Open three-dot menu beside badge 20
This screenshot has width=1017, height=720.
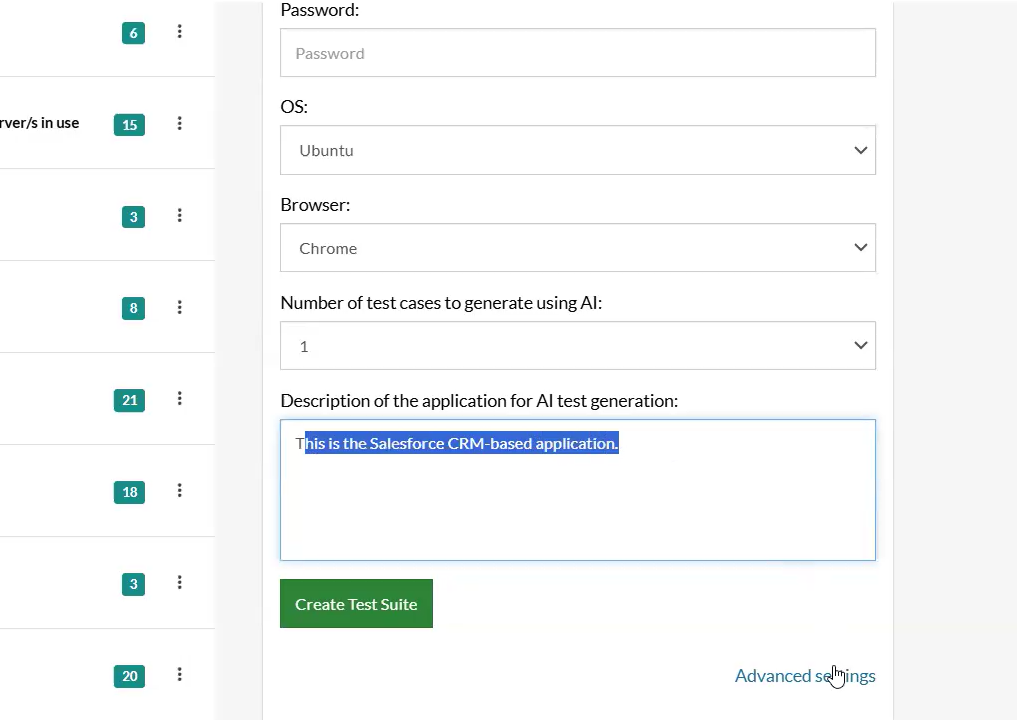click(180, 675)
